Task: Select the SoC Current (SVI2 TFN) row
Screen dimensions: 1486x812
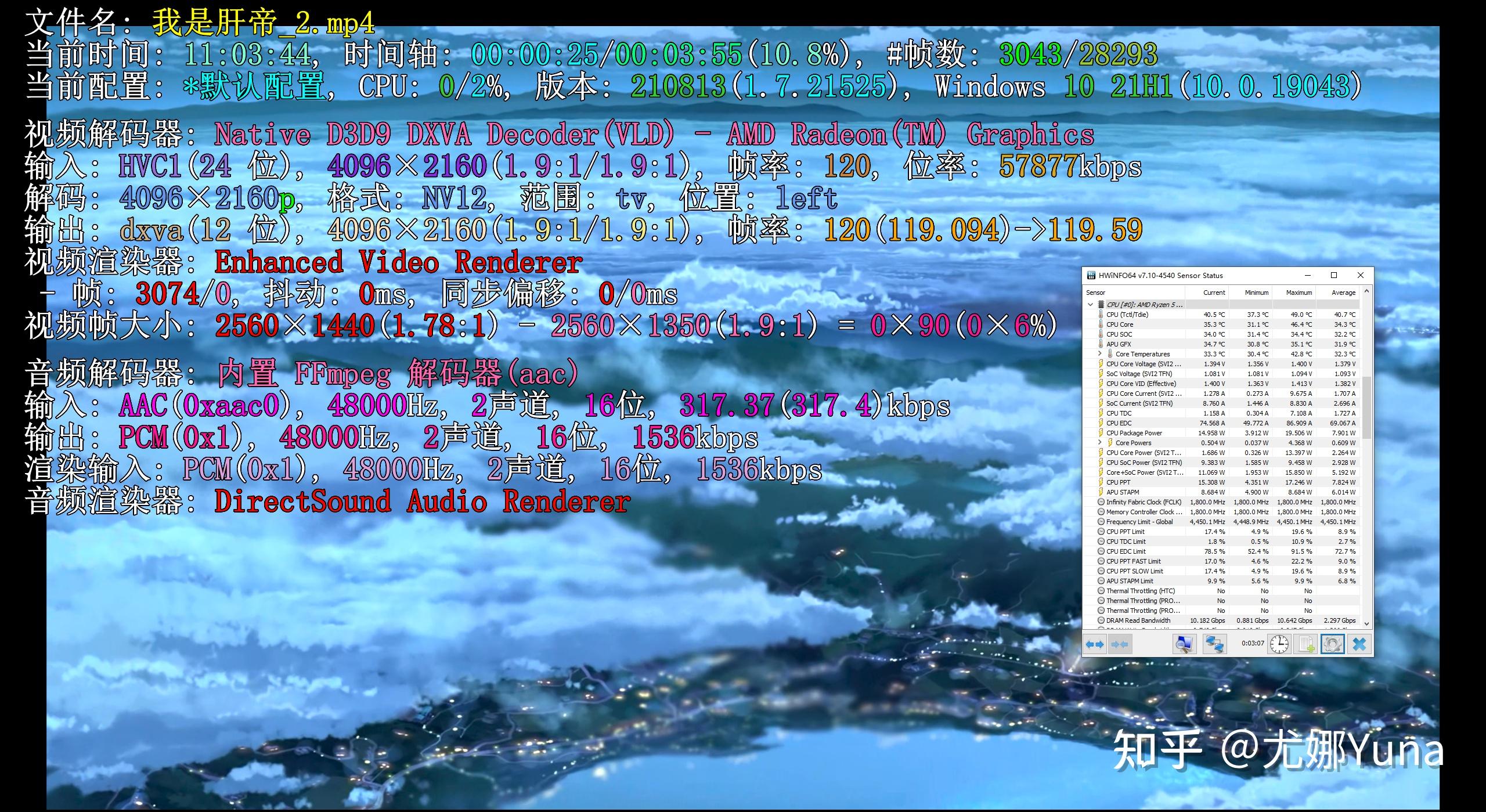Action: click(x=1221, y=403)
